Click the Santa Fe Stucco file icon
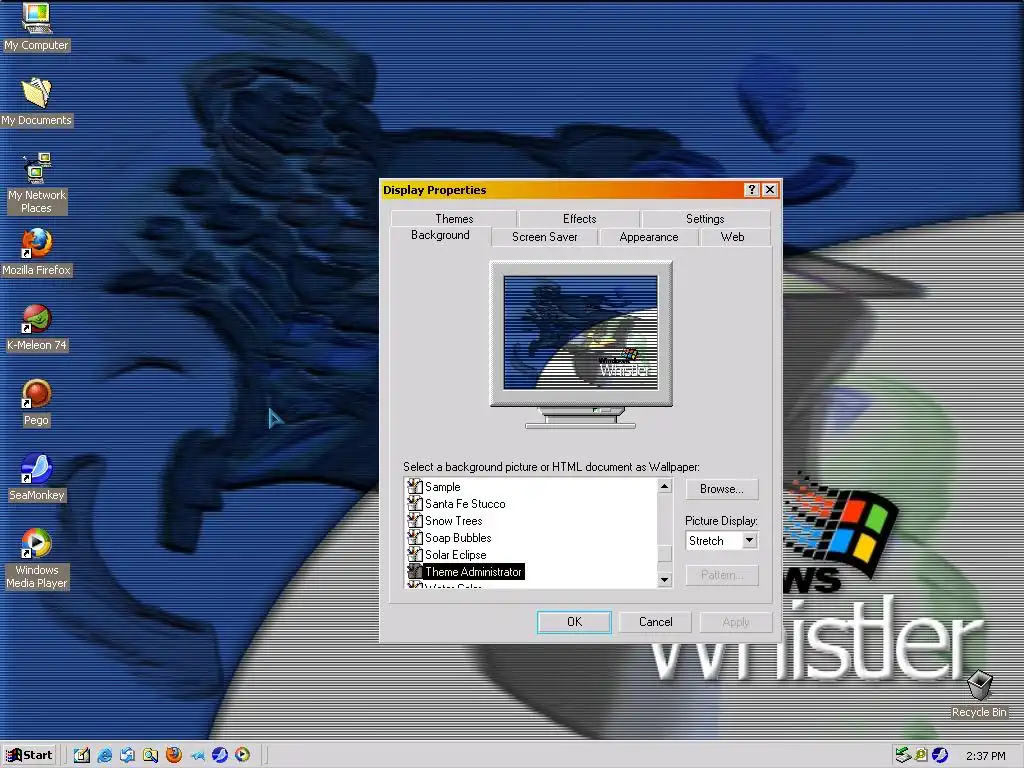 point(415,504)
